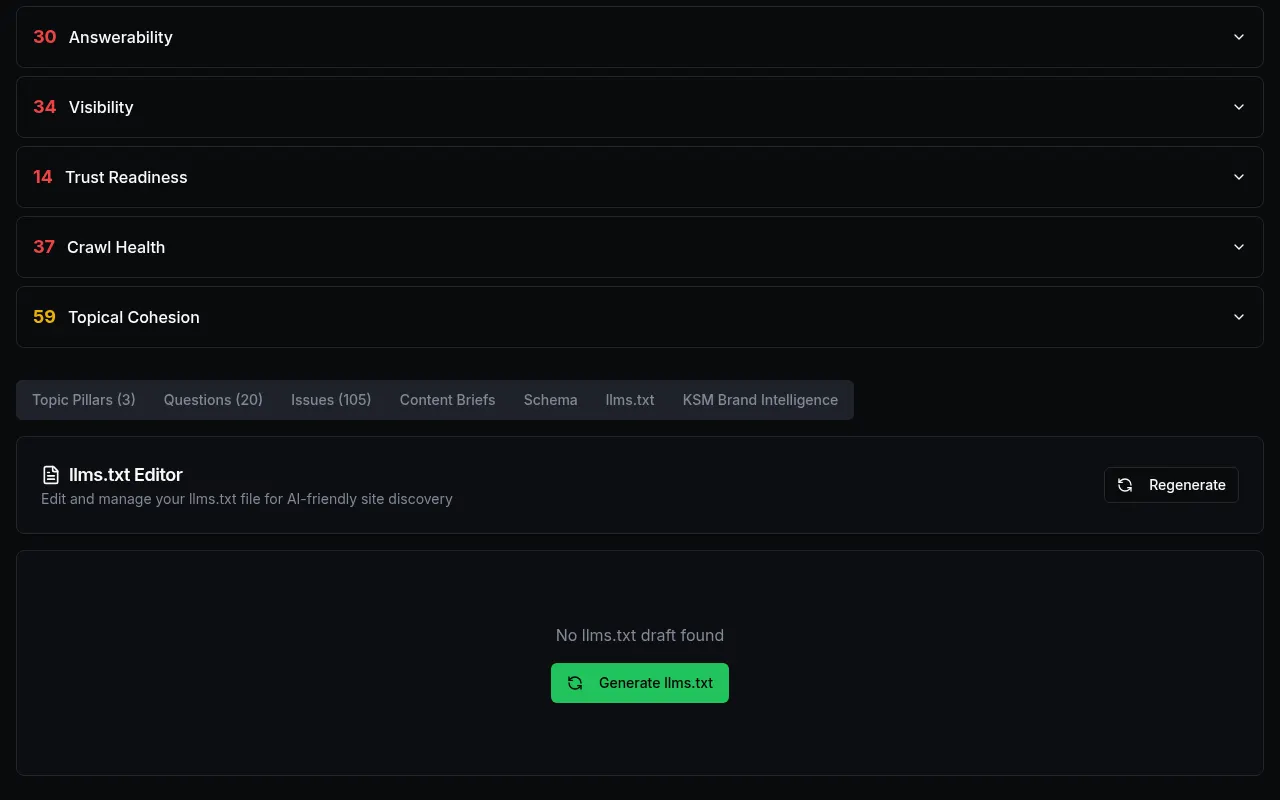Click the Visibility heading text

[101, 107]
